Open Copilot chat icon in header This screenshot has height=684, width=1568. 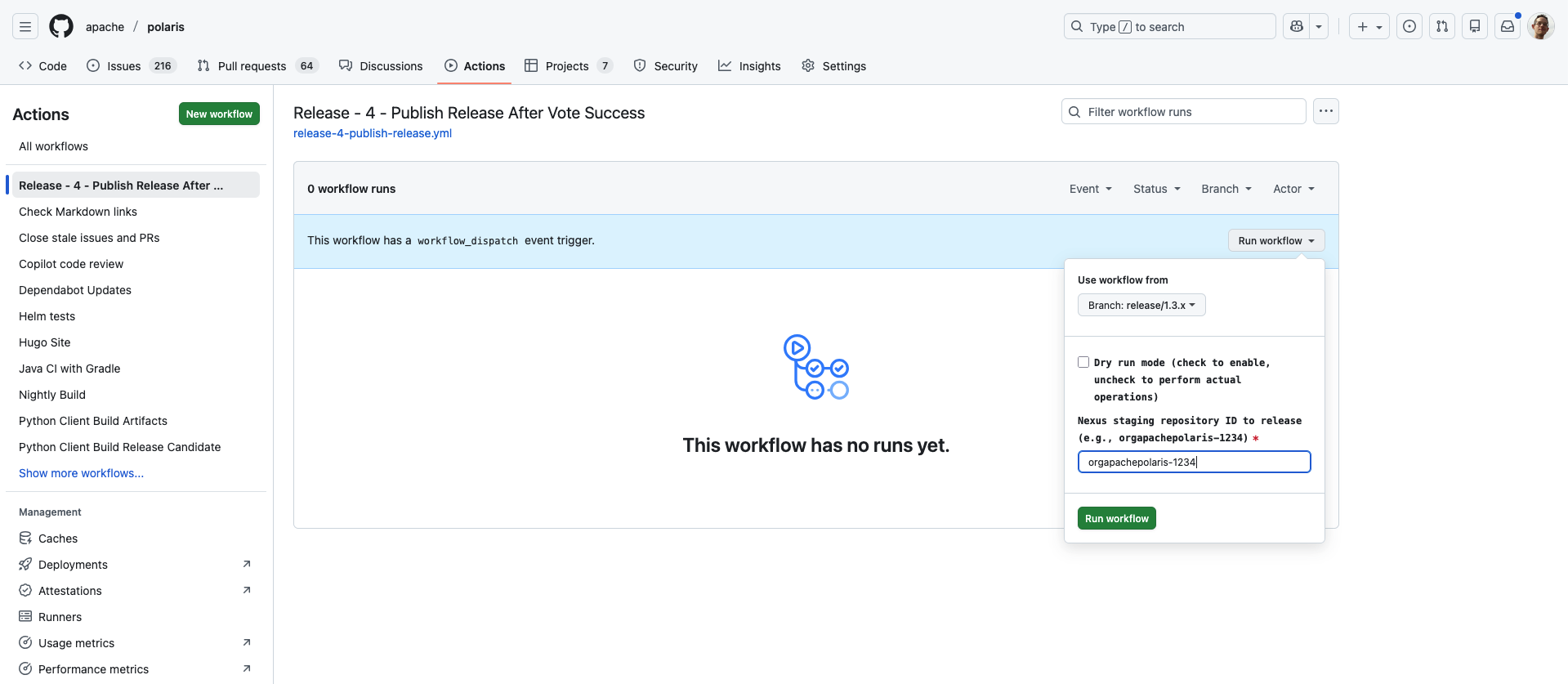pos(1297,26)
